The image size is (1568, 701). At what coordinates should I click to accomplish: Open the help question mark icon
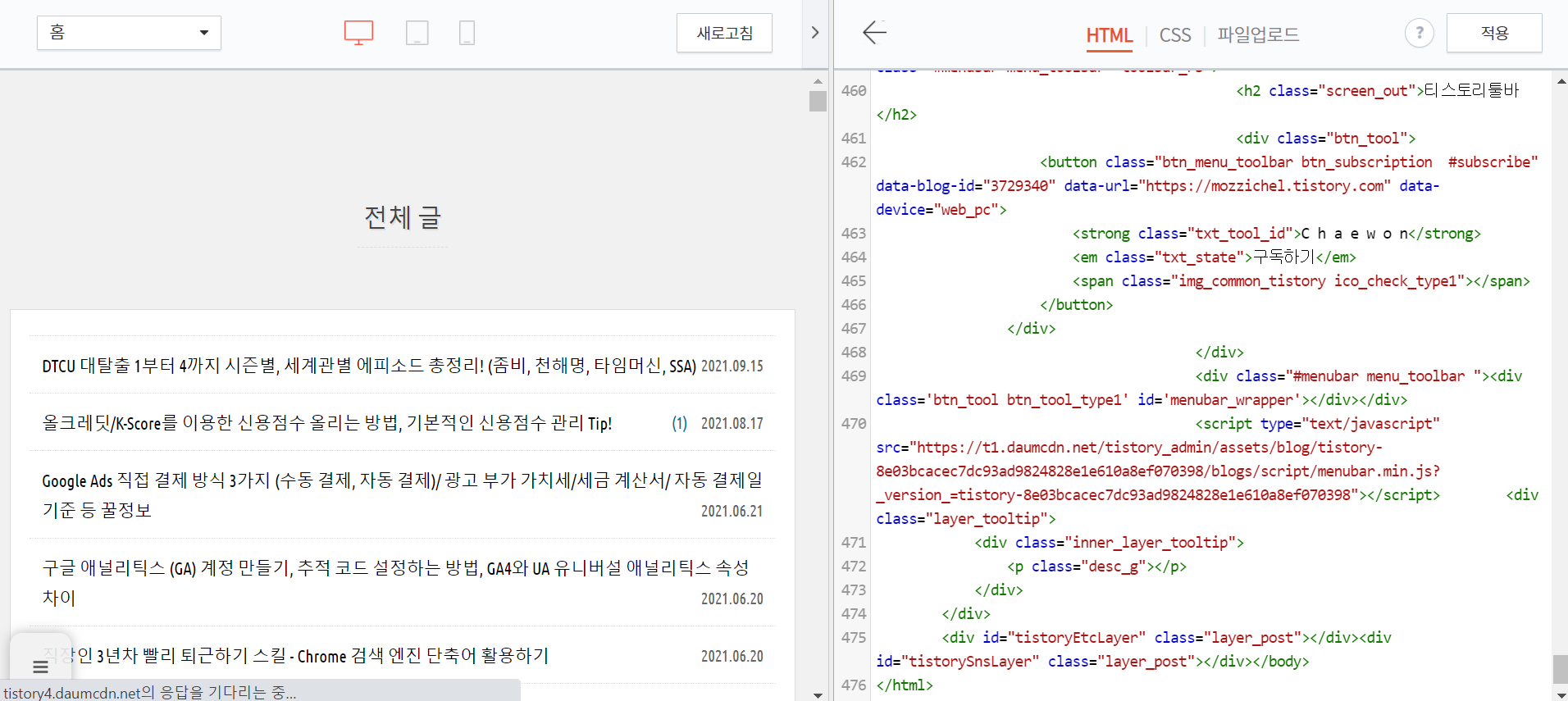(1420, 33)
